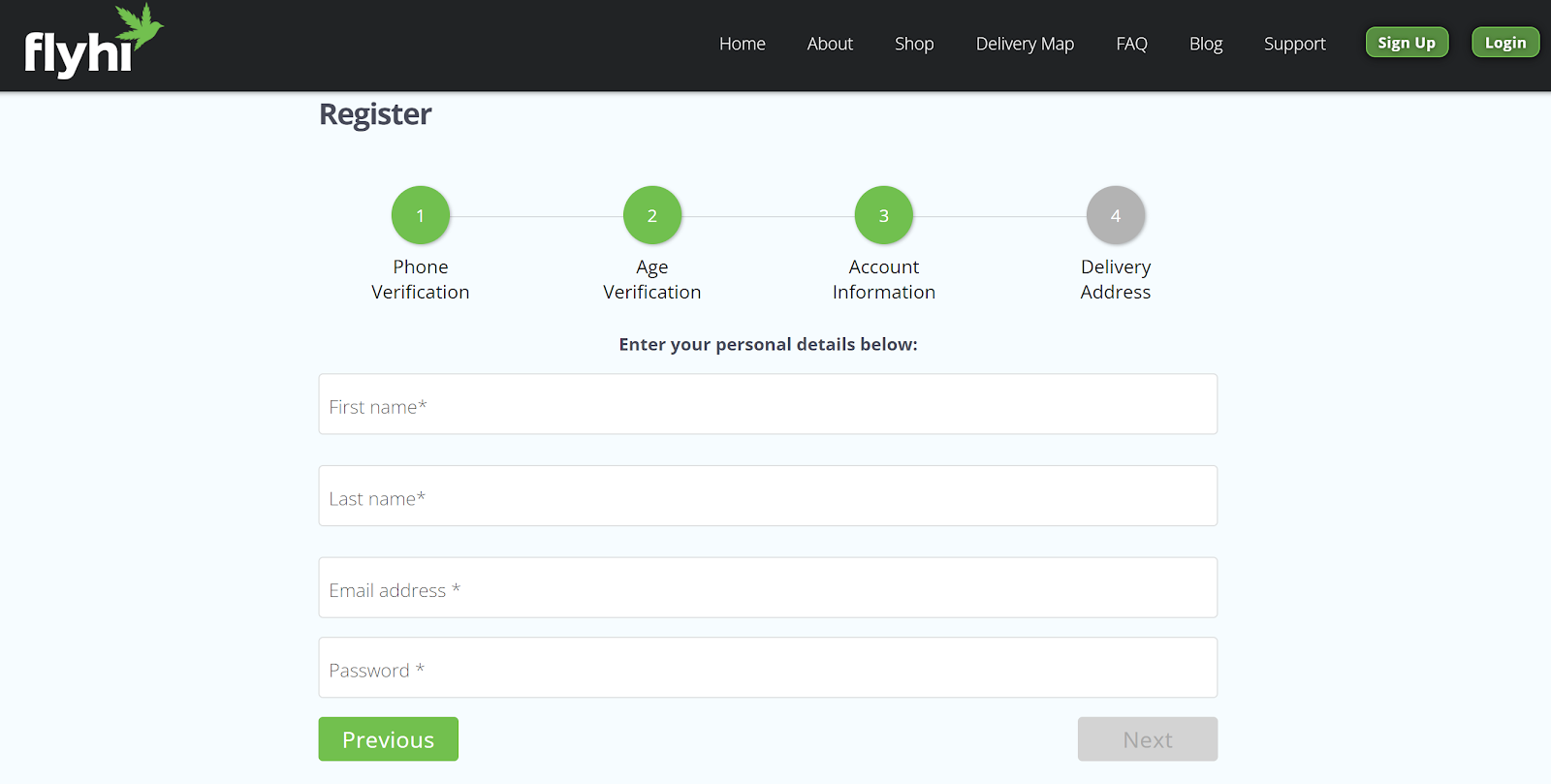Select step 1 Phone Verification circle
This screenshot has height=784, width=1551.
tap(420, 215)
